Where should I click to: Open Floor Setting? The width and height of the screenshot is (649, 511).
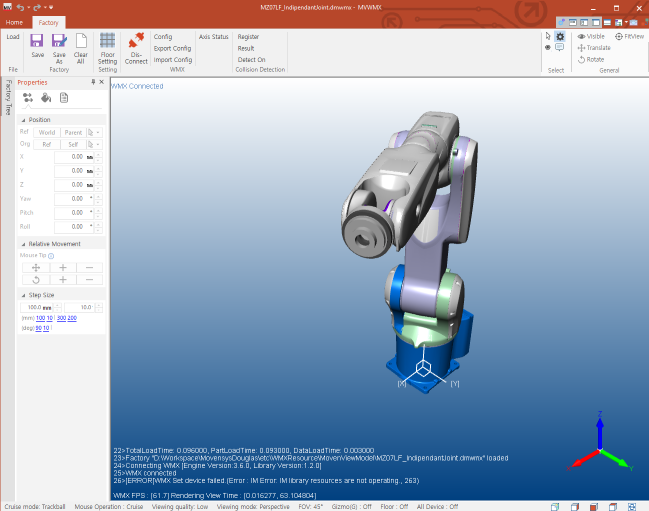[107, 48]
